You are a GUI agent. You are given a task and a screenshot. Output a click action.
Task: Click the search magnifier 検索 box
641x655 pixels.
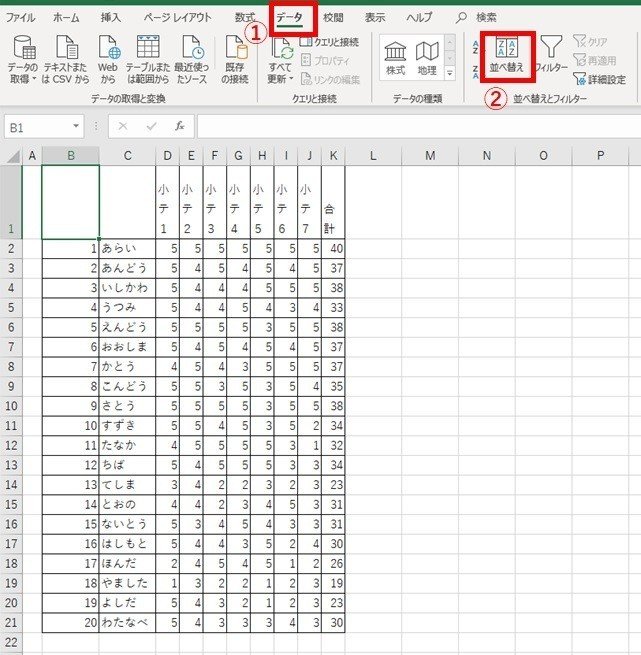click(476, 18)
